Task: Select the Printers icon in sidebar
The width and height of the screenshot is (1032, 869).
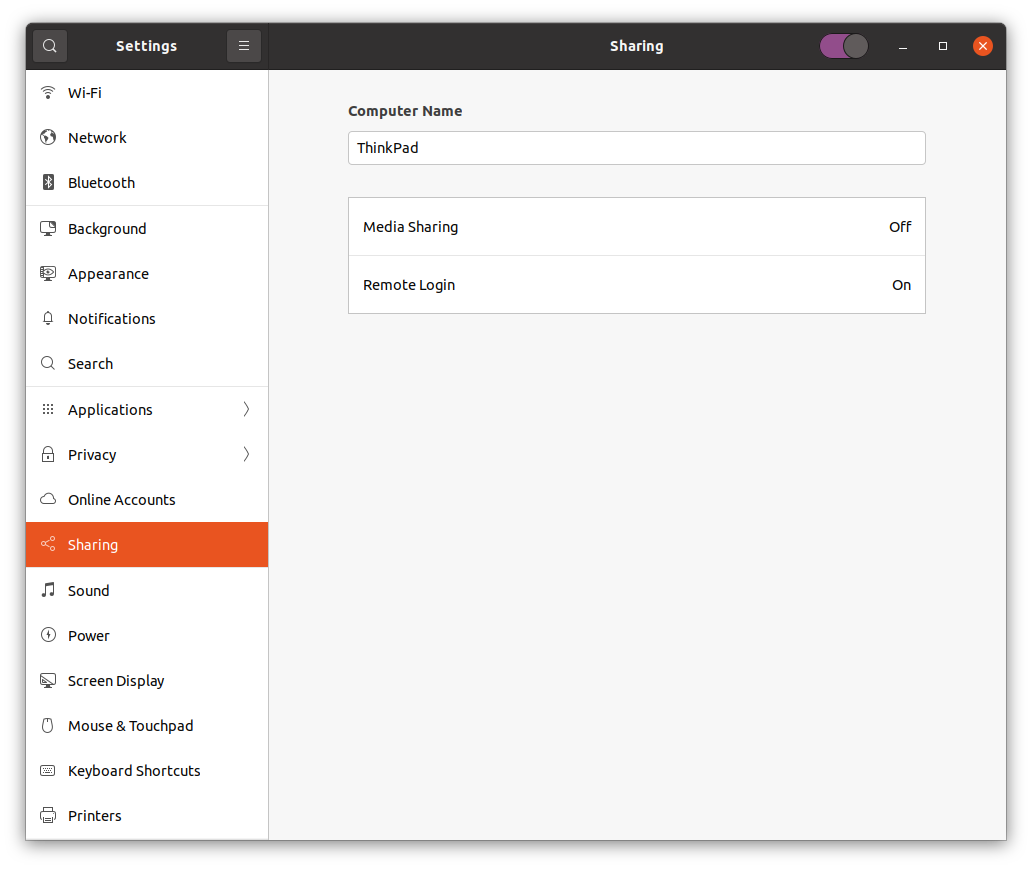Action: [x=47, y=816]
